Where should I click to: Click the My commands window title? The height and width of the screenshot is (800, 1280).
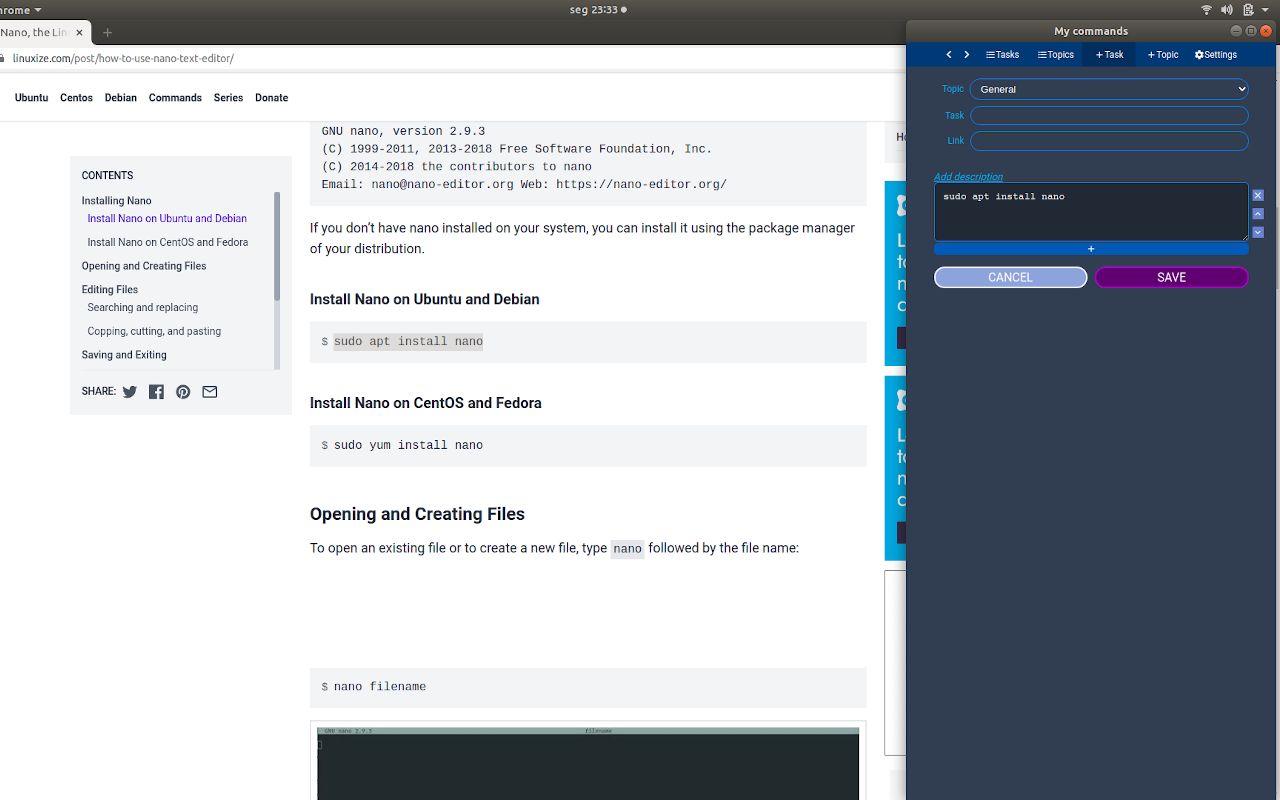coord(1091,31)
